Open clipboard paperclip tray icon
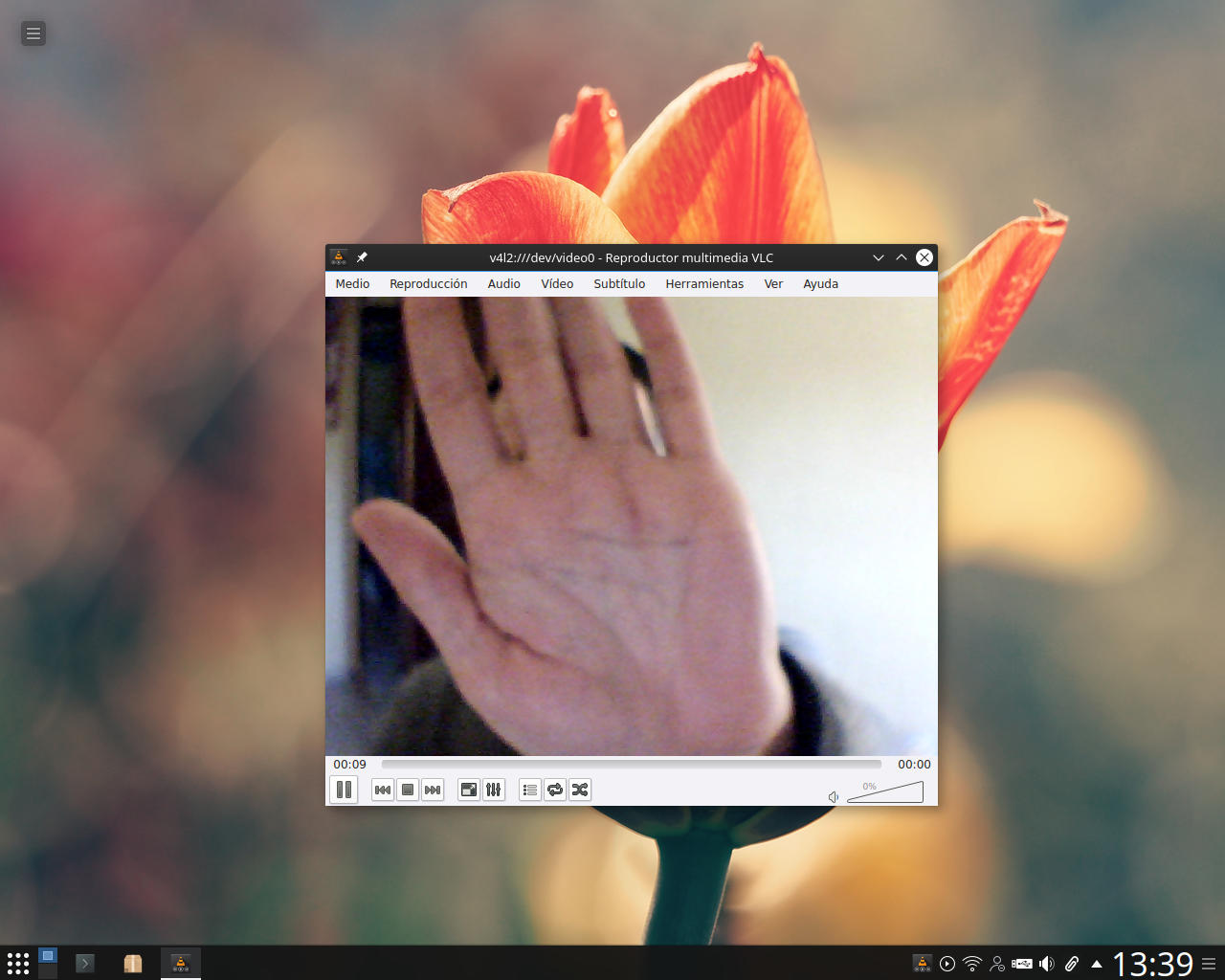The image size is (1225, 980). click(1072, 964)
